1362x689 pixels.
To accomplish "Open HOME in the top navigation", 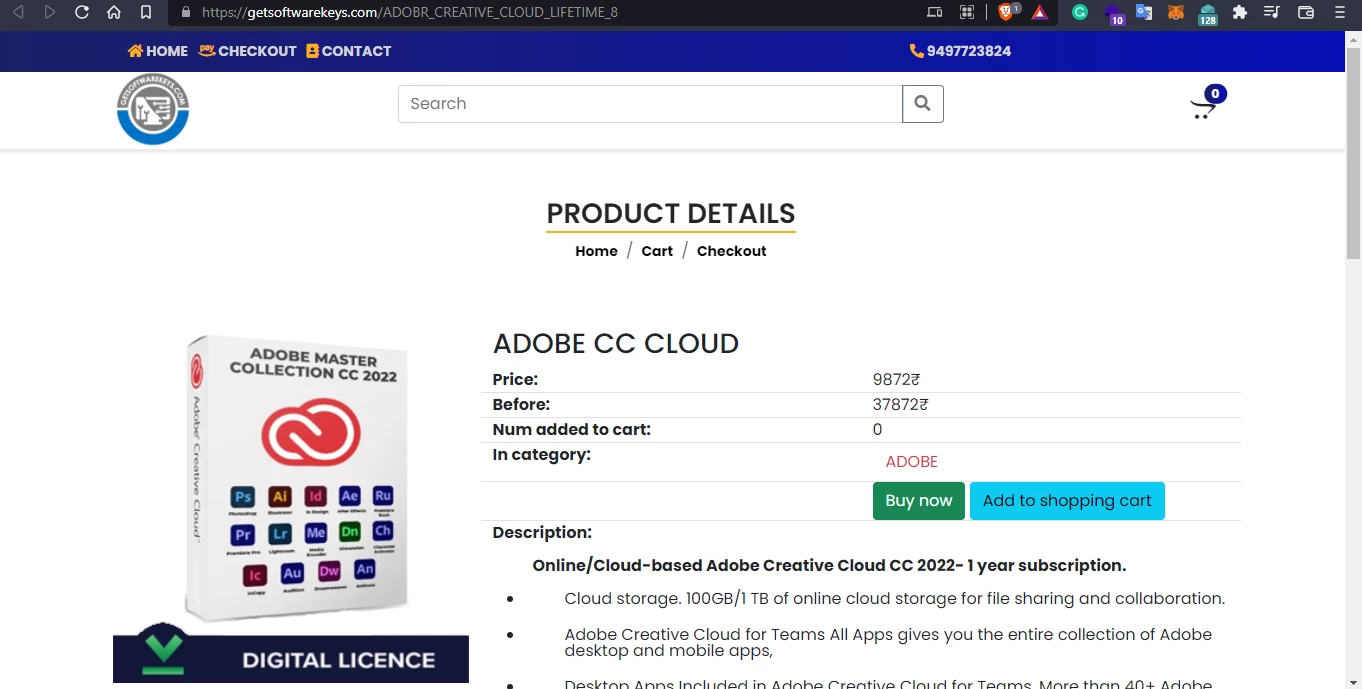I will click(158, 51).
